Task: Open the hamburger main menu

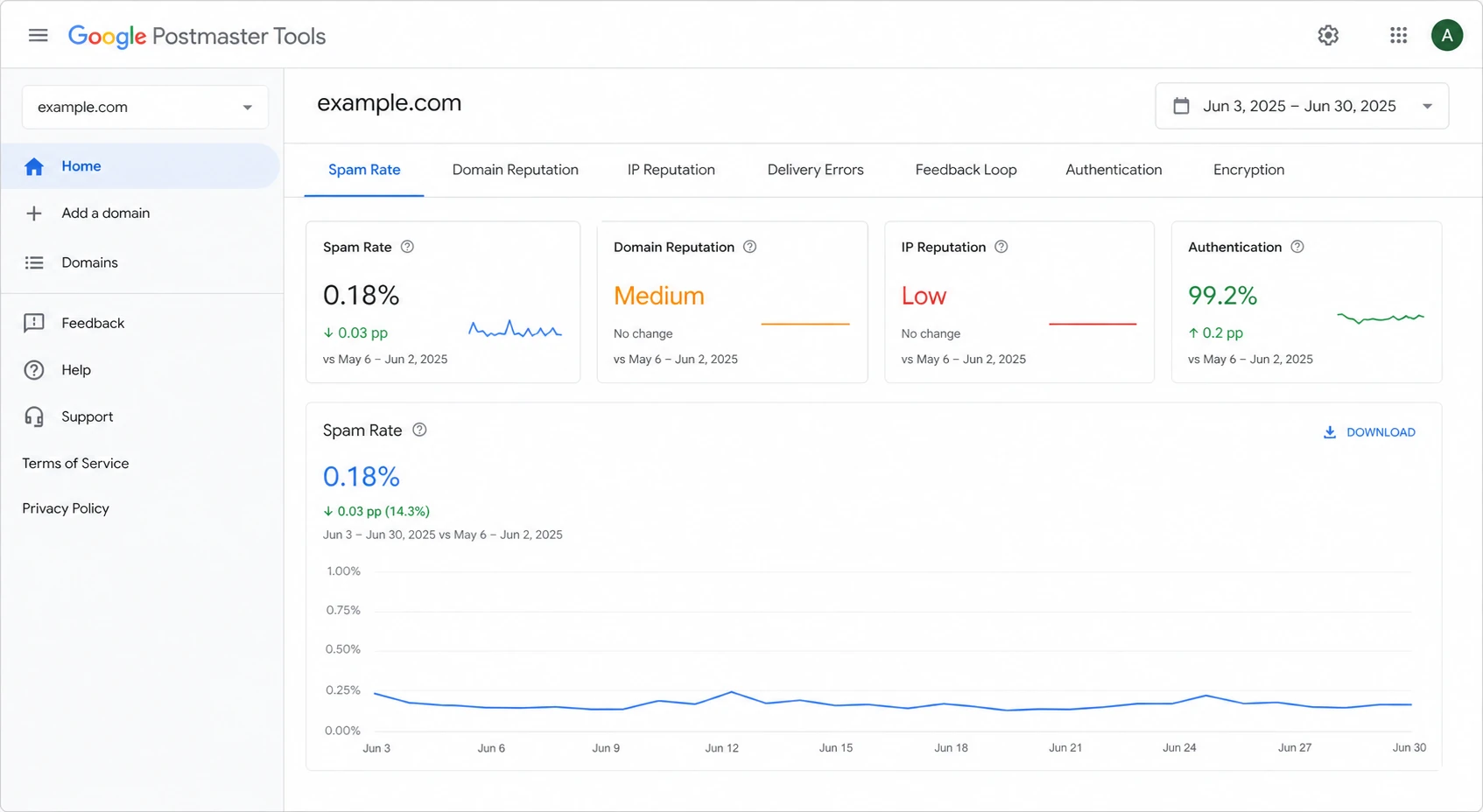Action: (38, 35)
